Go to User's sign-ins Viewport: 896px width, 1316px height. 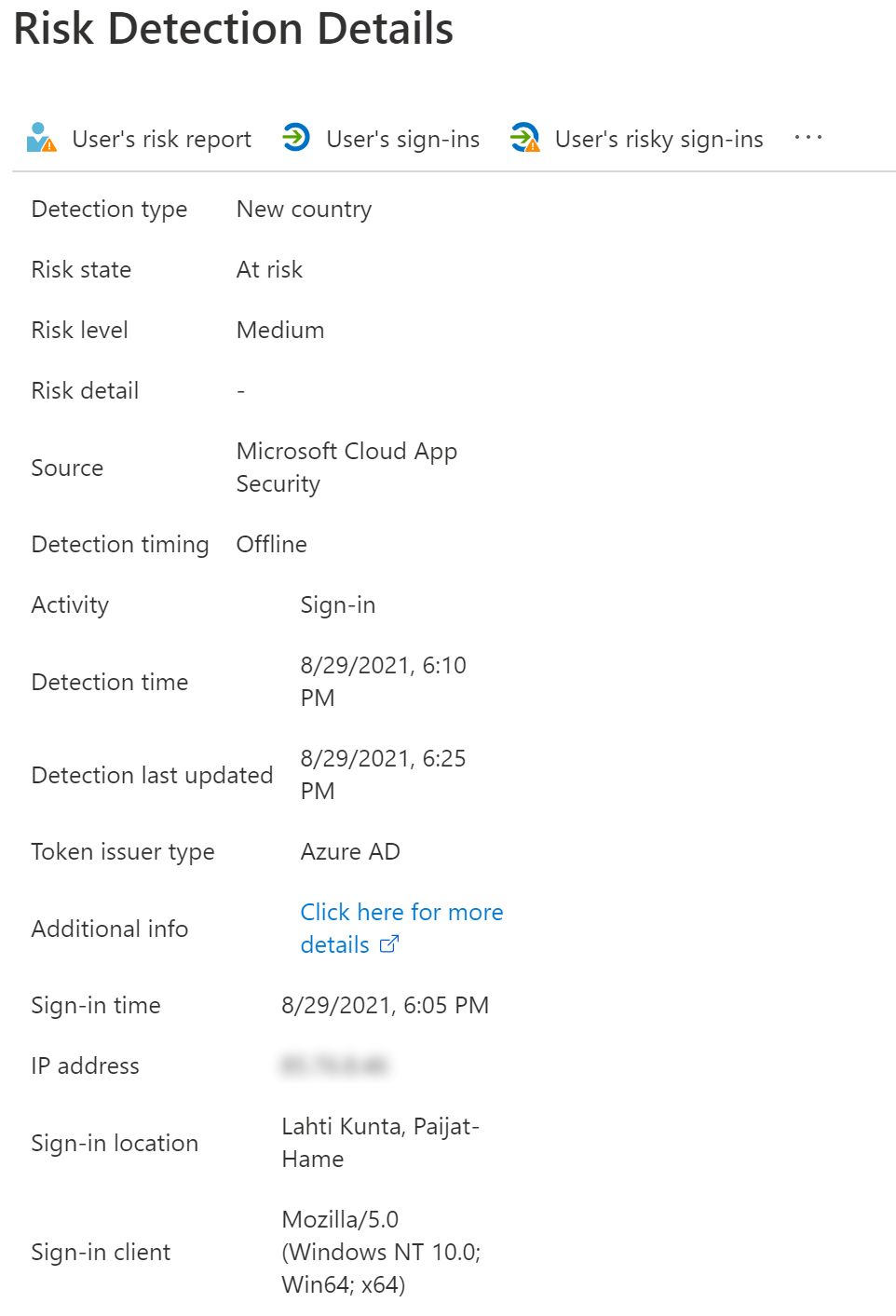point(402,139)
